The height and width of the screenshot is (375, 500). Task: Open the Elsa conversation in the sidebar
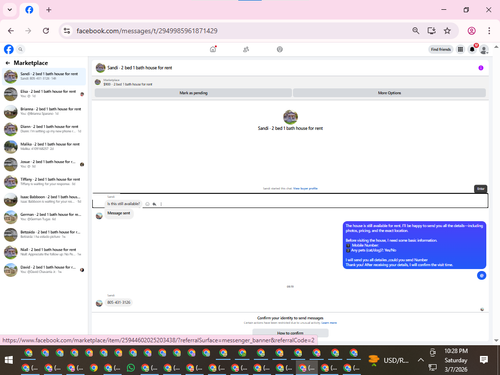point(44,94)
